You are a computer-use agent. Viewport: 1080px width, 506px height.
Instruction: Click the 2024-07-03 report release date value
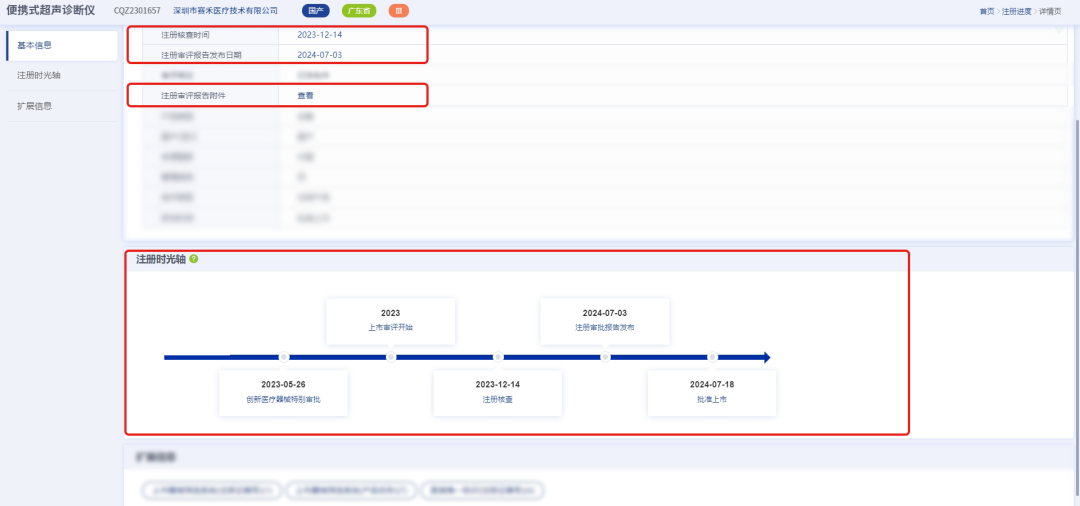click(319, 55)
